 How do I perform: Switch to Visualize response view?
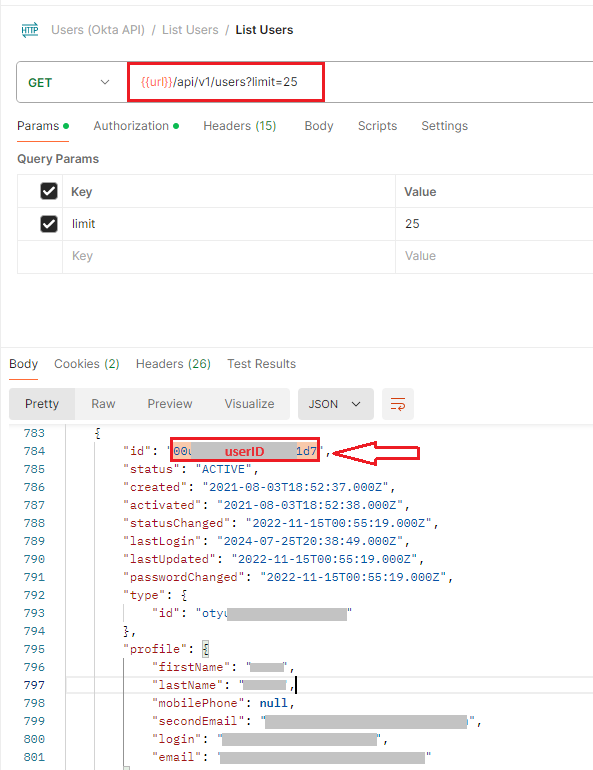(x=249, y=404)
